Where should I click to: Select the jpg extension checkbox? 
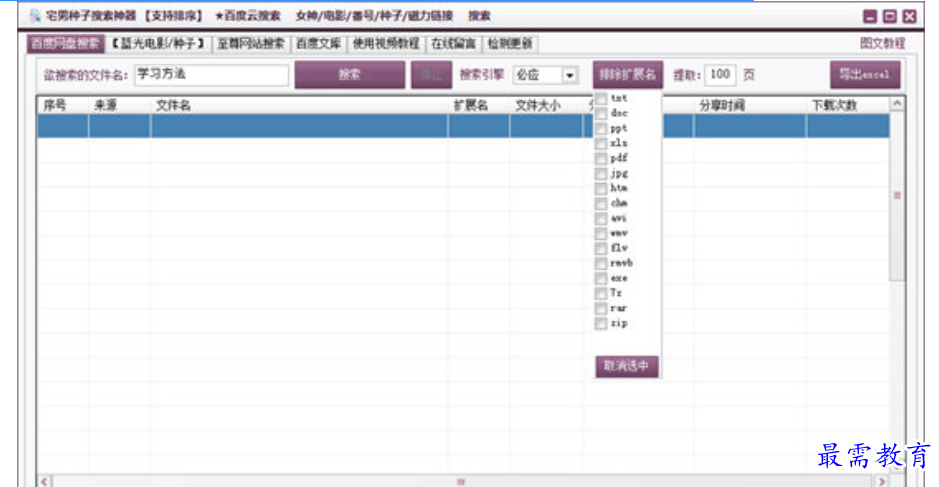tap(601, 173)
